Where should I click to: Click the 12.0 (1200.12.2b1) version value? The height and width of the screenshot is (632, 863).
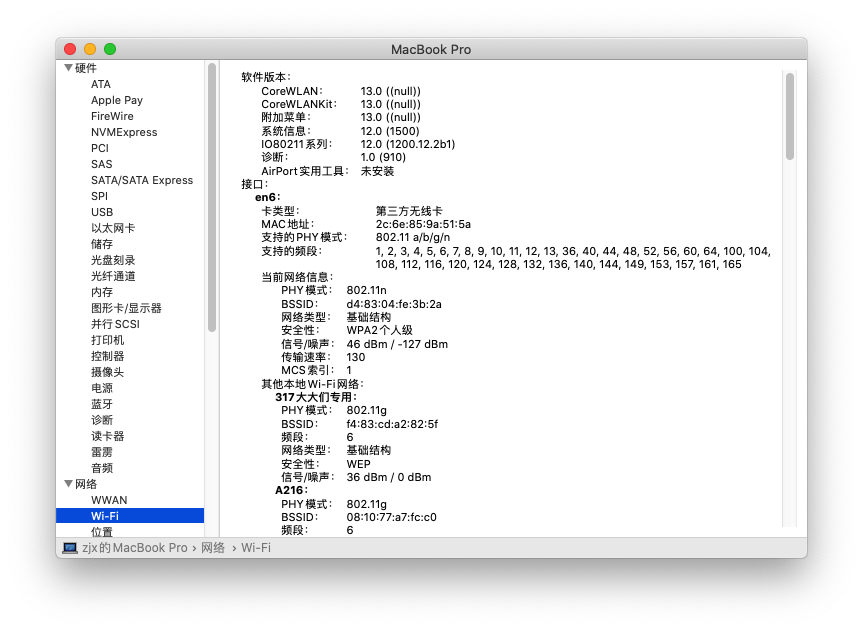click(x=408, y=144)
